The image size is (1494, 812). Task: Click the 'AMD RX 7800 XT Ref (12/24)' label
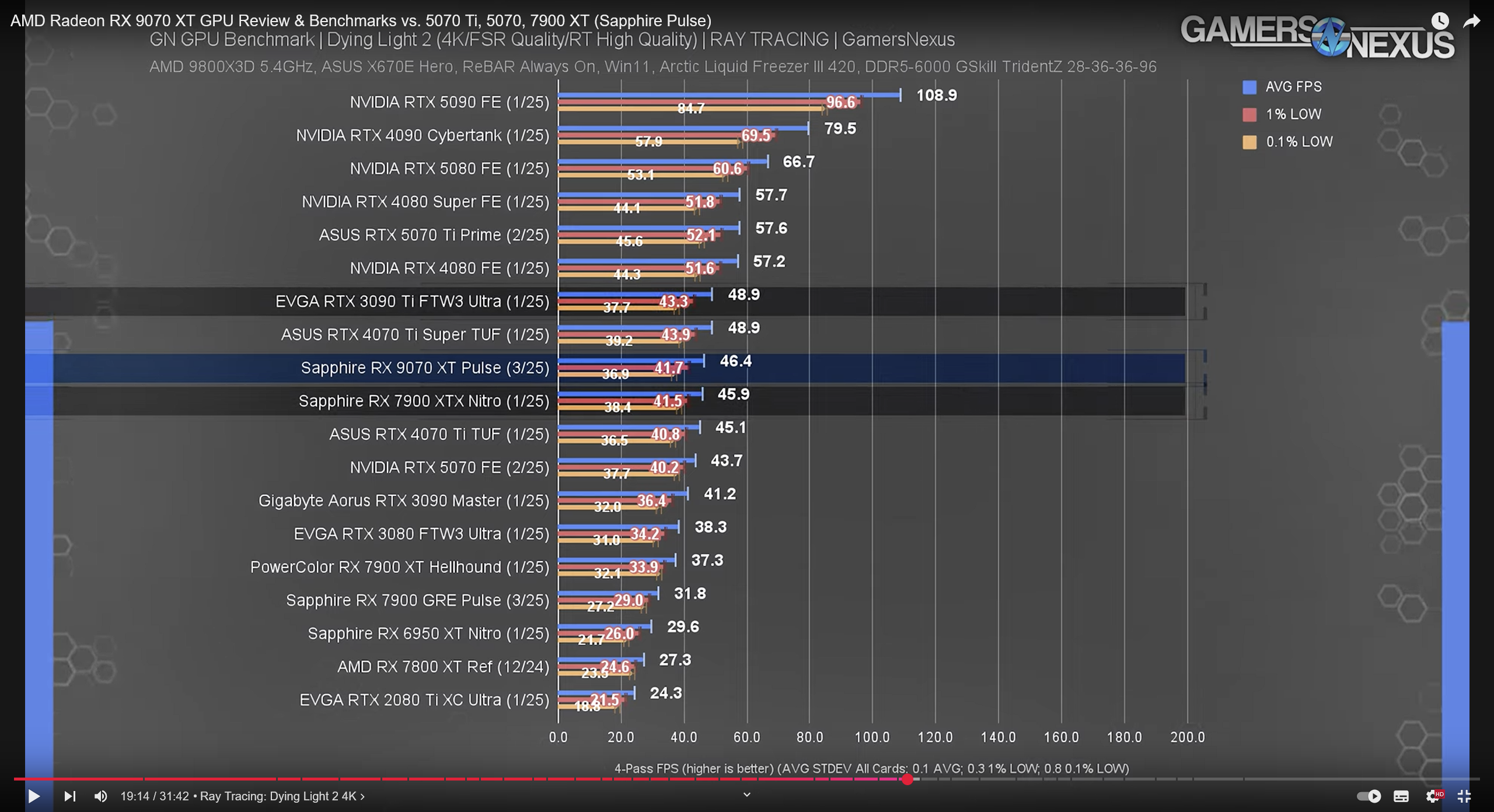[x=443, y=667]
